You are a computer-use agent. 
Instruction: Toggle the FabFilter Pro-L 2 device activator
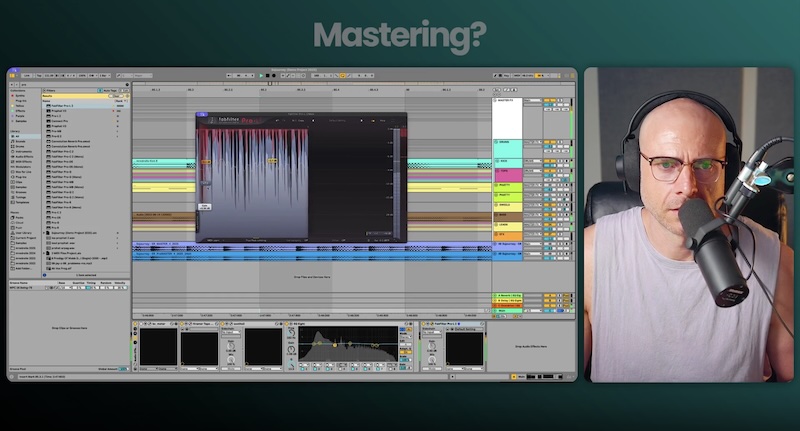(x=425, y=324)
